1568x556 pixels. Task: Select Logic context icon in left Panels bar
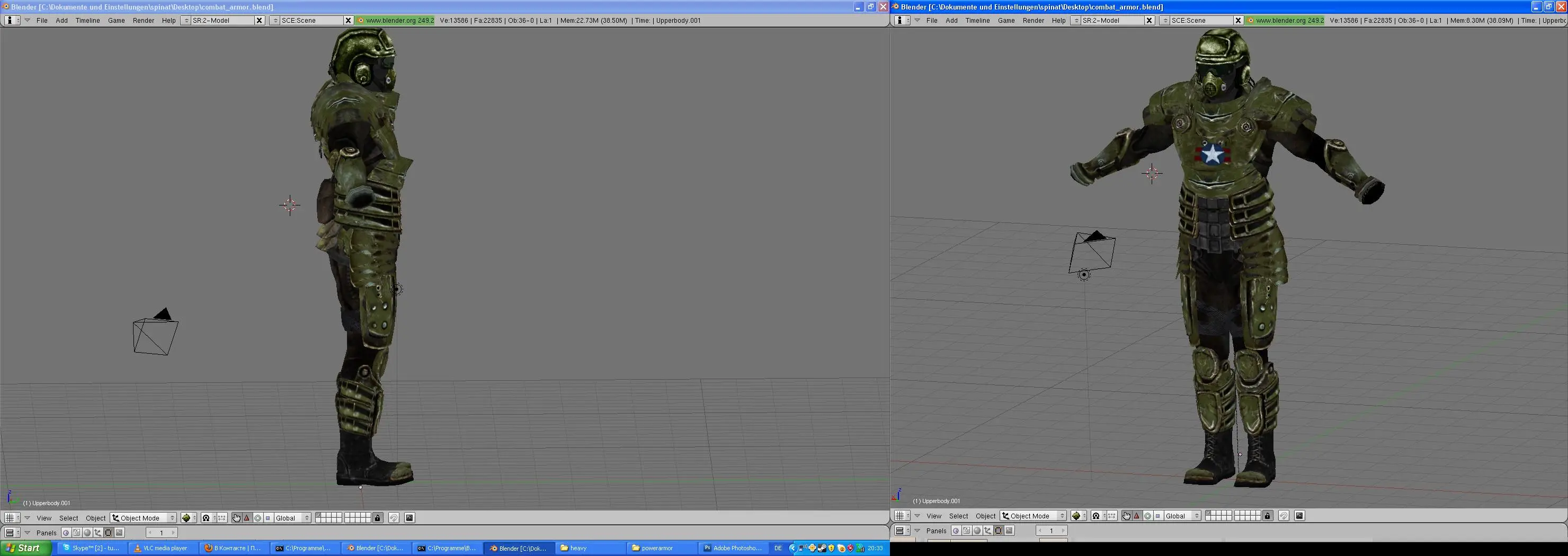[x=66, y=533]
